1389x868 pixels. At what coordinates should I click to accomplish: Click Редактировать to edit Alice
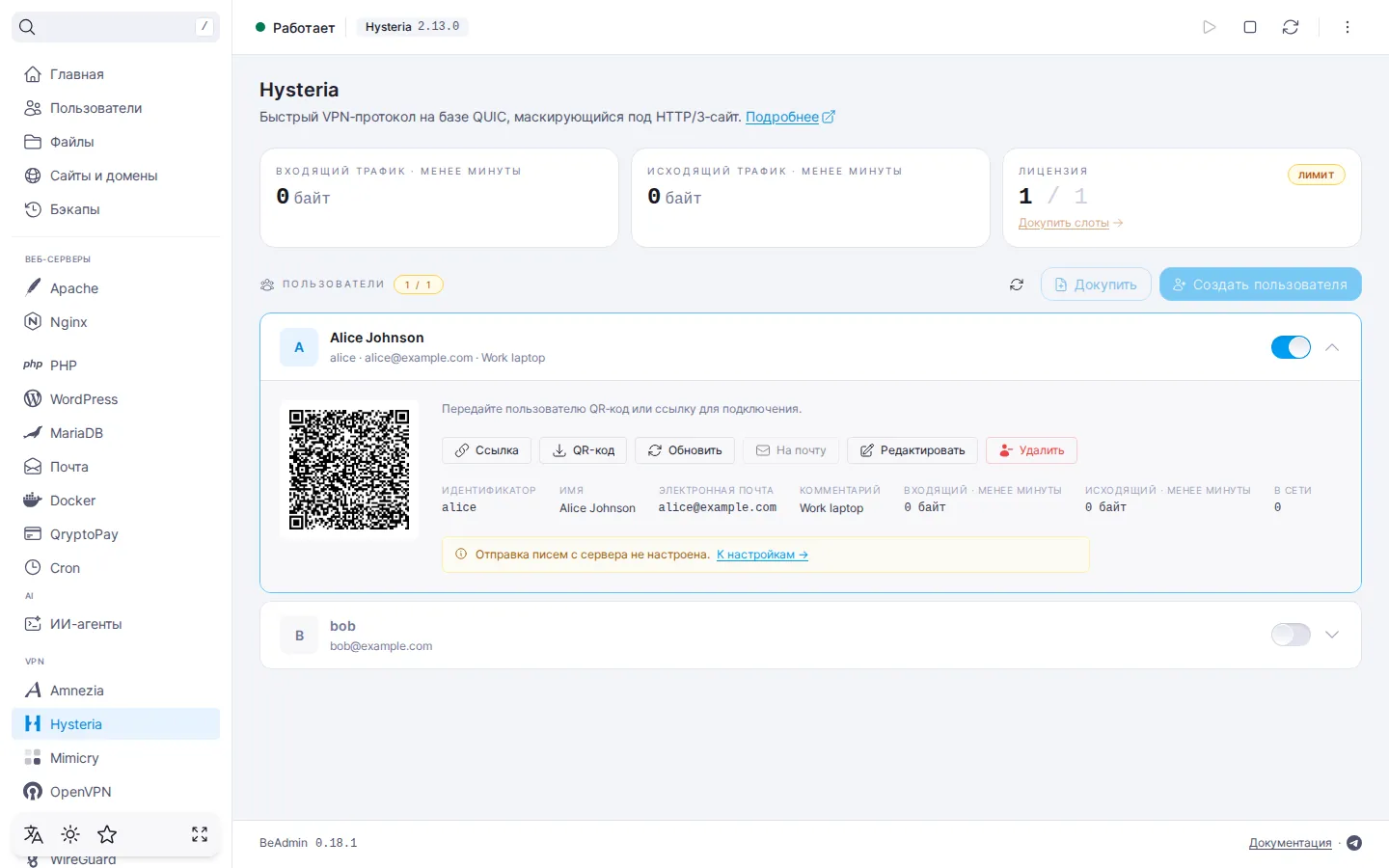[912, 450]
